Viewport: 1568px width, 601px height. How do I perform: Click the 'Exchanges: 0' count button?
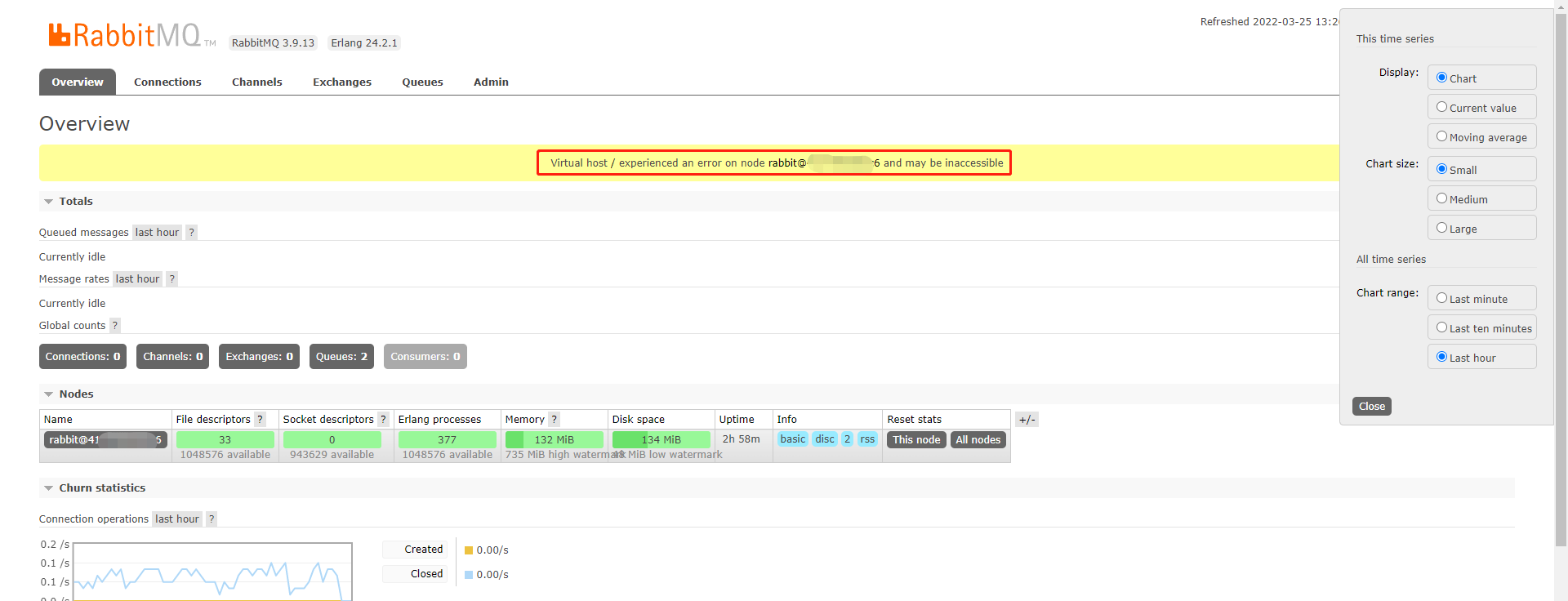[260, 357]
